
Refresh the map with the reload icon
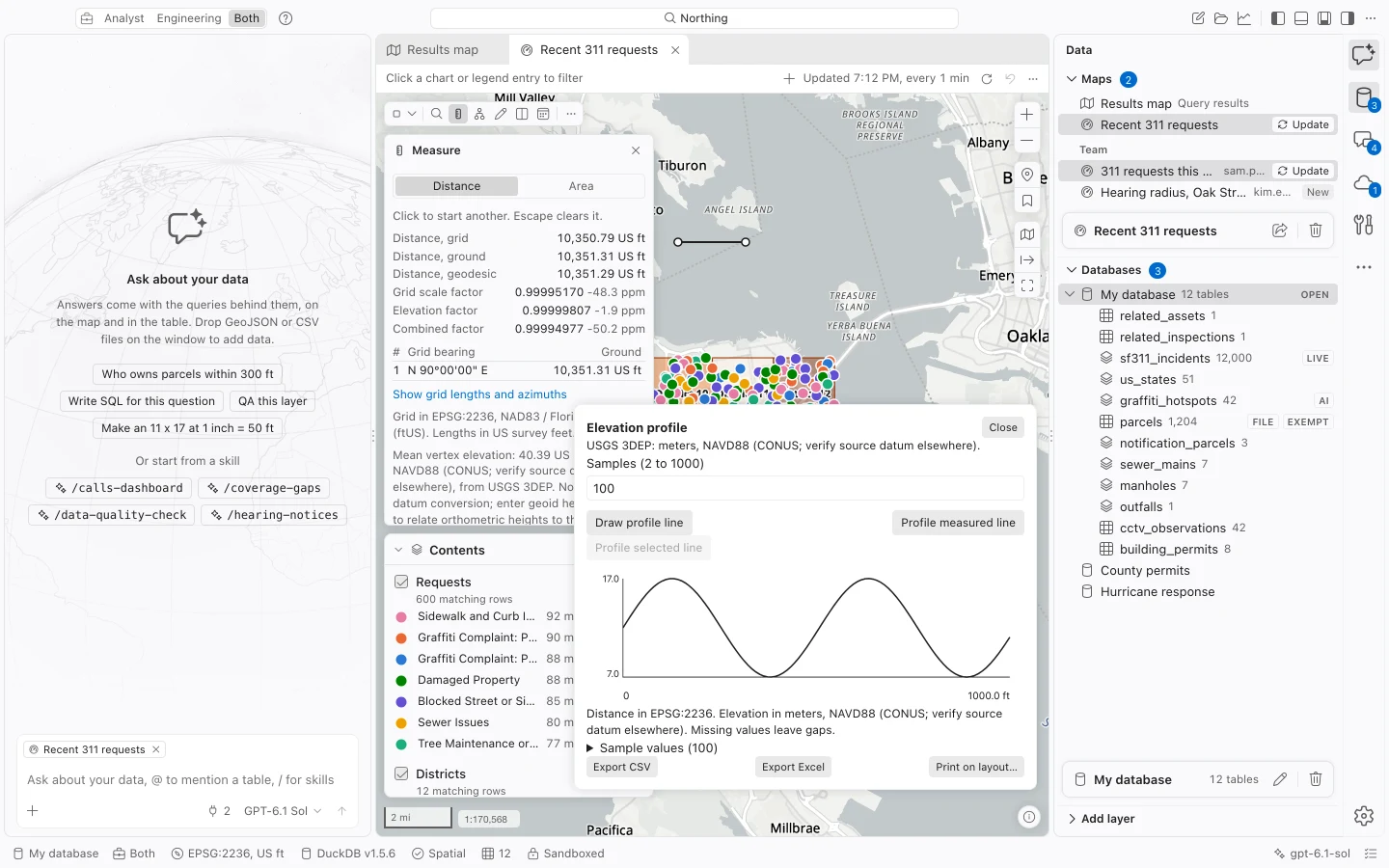[x=987, y=79]
